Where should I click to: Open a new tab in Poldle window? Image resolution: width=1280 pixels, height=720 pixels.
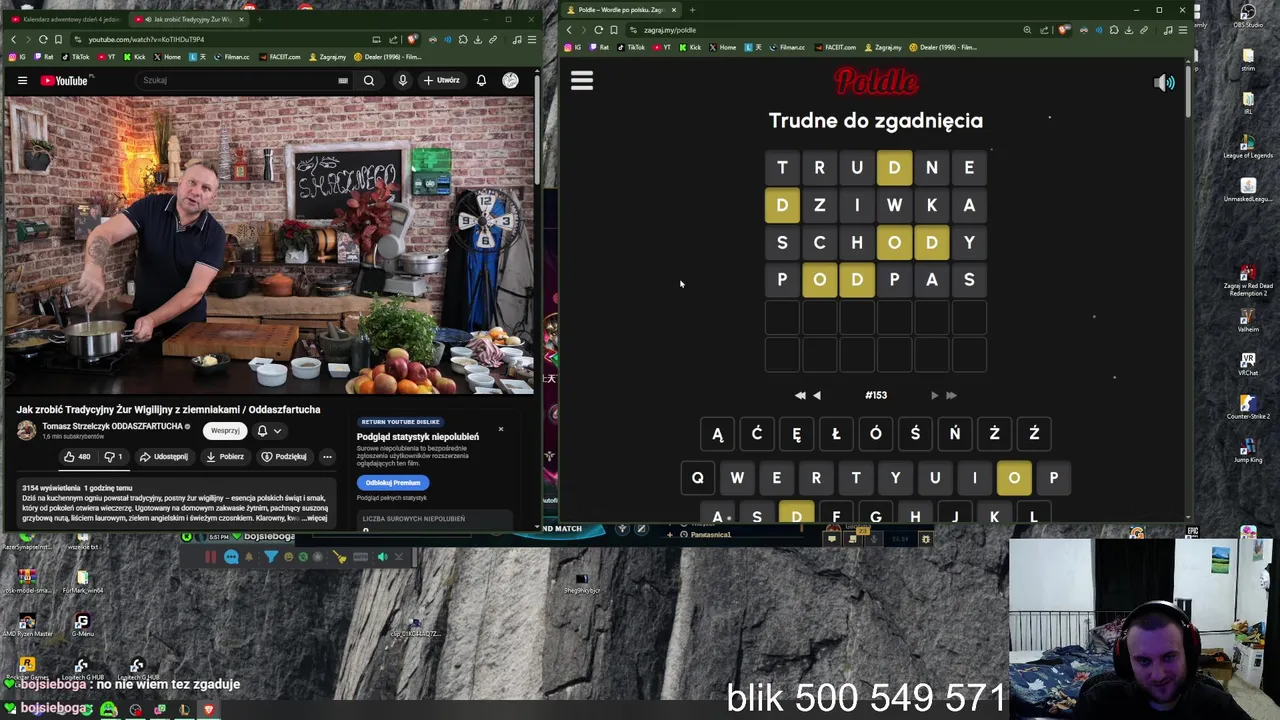692,10
